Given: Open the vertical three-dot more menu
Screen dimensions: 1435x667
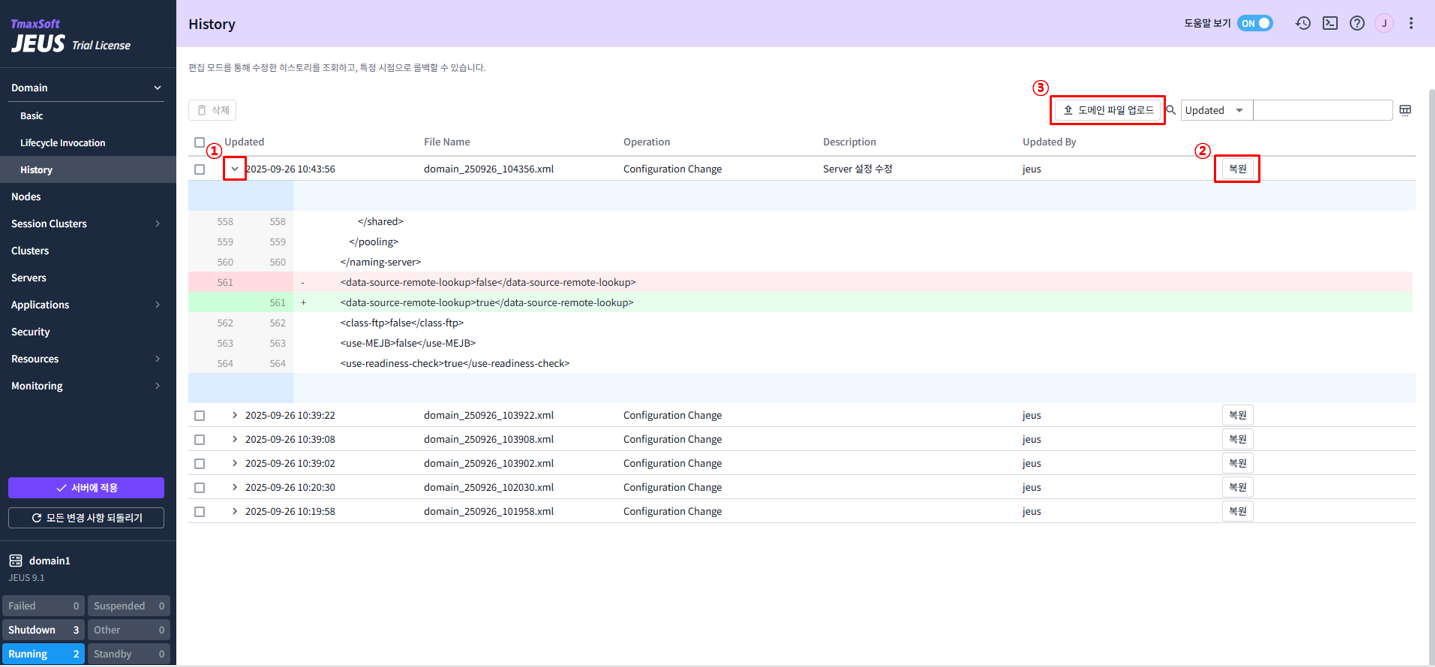Looking at the screenshot, I should [1411, 23].
